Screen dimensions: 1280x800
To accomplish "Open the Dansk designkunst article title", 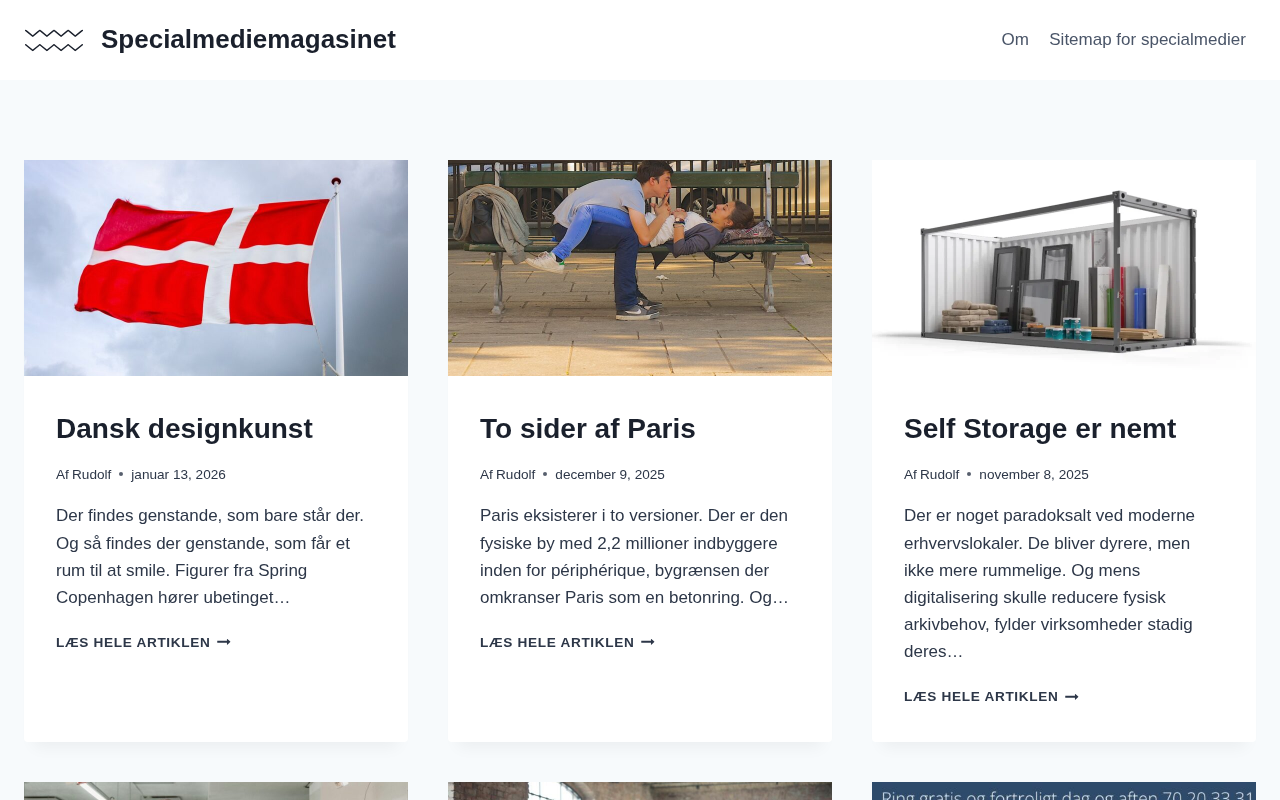I will pyautogui.click(x=184, y=428).
